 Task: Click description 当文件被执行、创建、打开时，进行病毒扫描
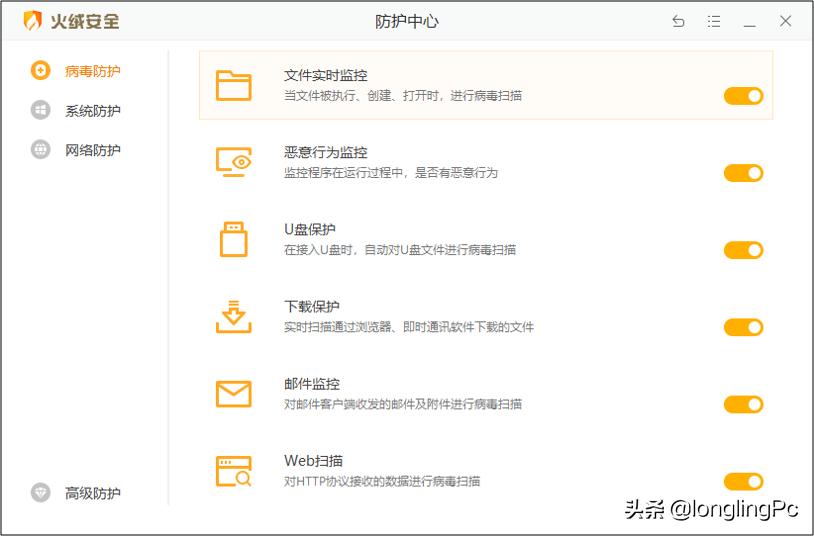coord(403,96)
